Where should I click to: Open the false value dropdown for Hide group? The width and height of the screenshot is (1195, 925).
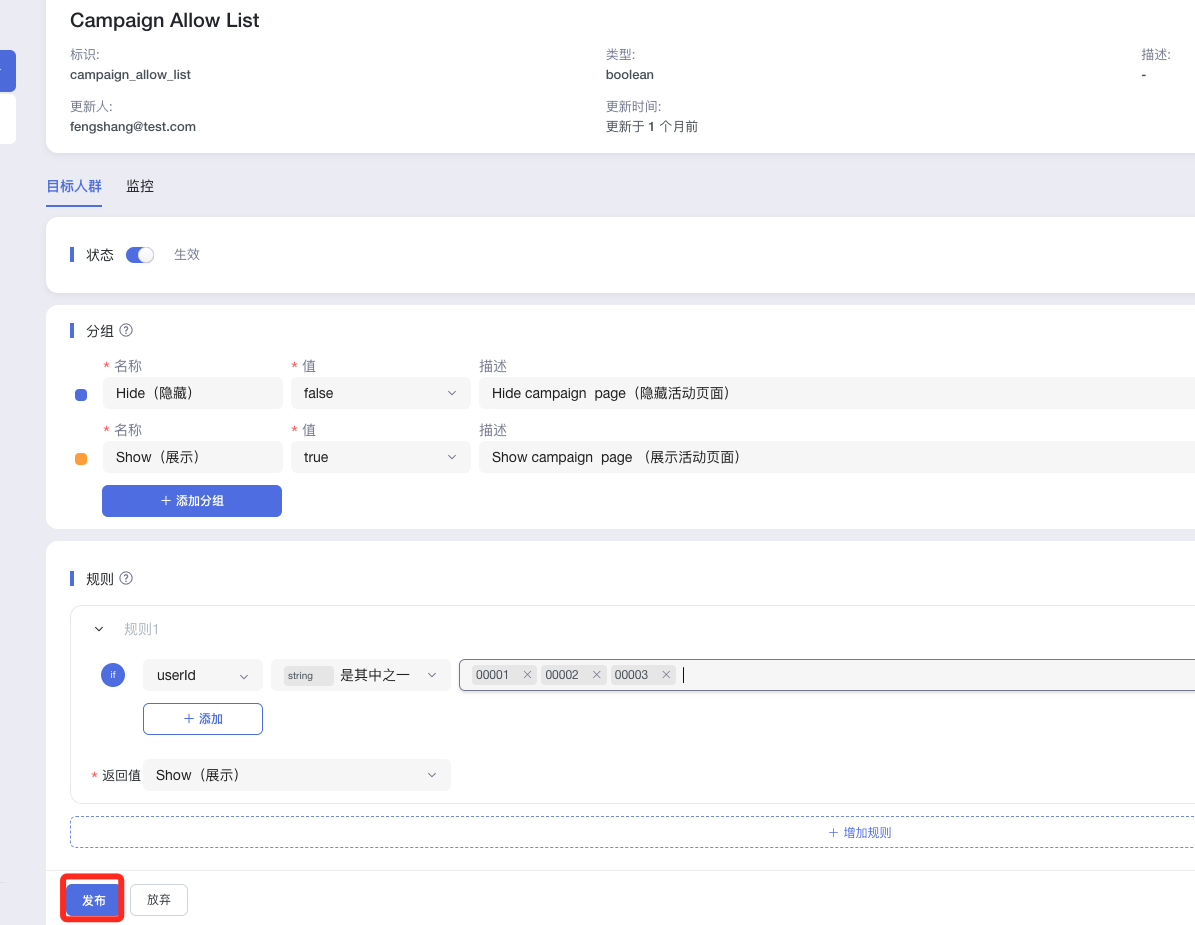tap(380, 393)
